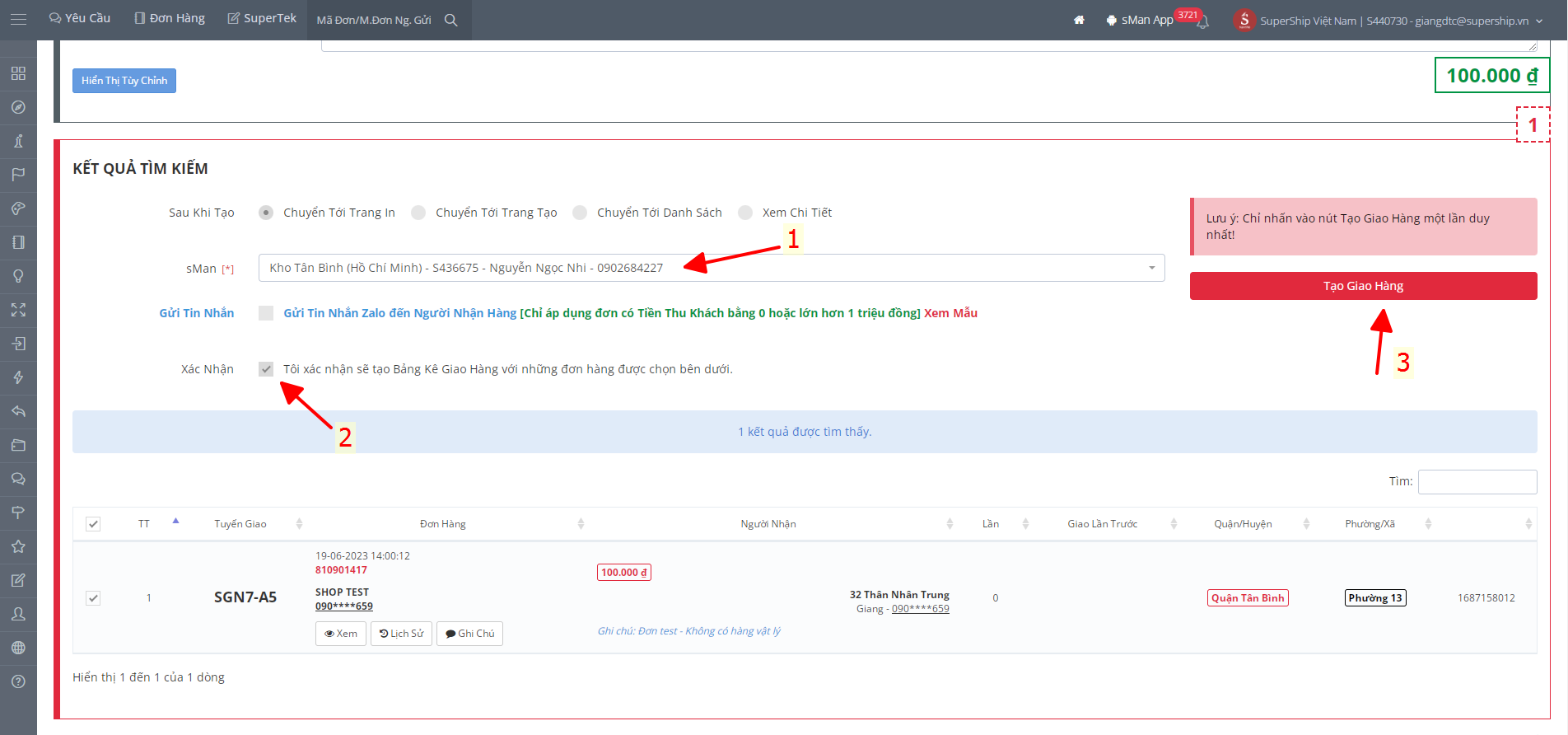Open the Yêu Cầu menu
The height and width of the screenshot is (735, 1568).
coord(80,18)
